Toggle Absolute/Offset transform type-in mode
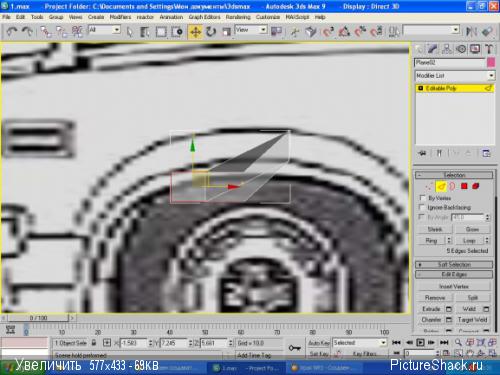This screenshot has height=375, width=500. point(107,343)
